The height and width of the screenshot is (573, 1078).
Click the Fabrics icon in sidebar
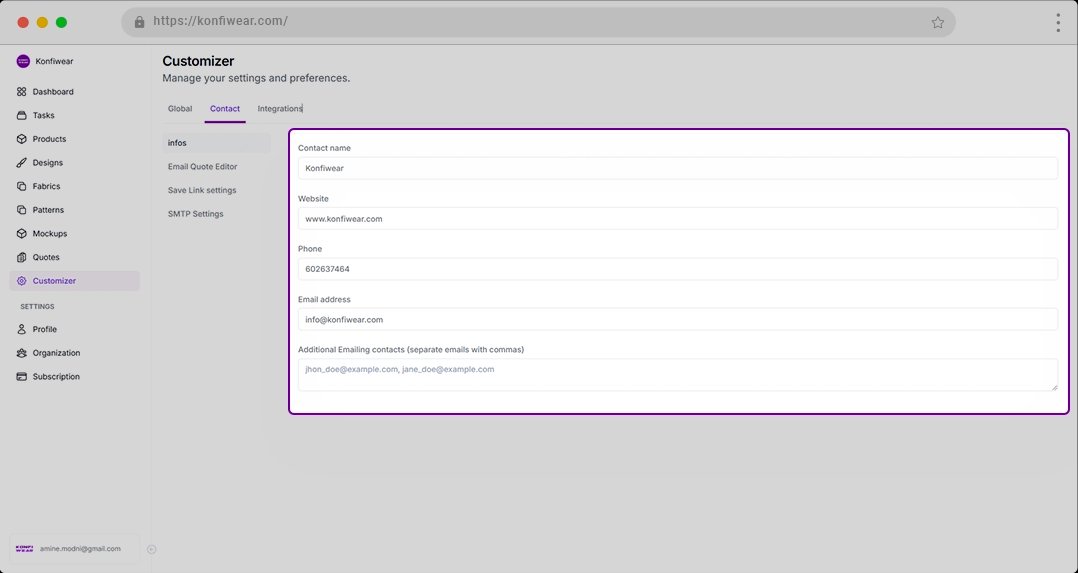[x=22, y=186]
